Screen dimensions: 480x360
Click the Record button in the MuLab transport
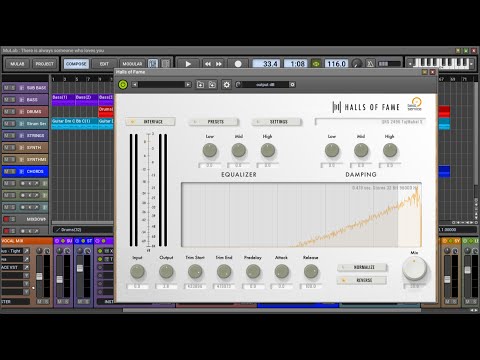coord(238,64)
